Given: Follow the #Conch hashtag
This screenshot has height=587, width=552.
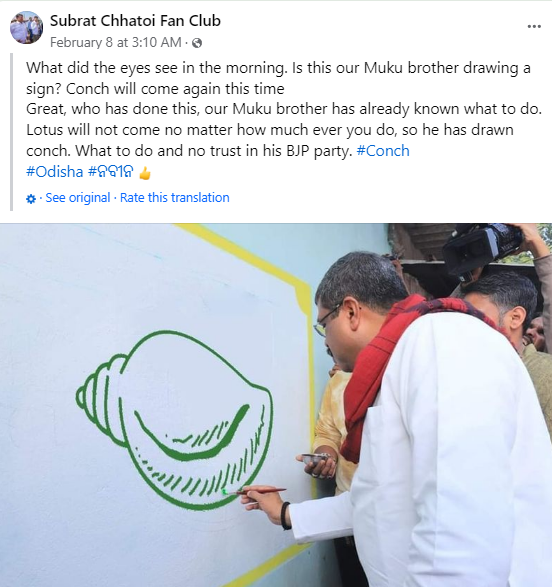Looking at the screenshot, I should 383,151.
